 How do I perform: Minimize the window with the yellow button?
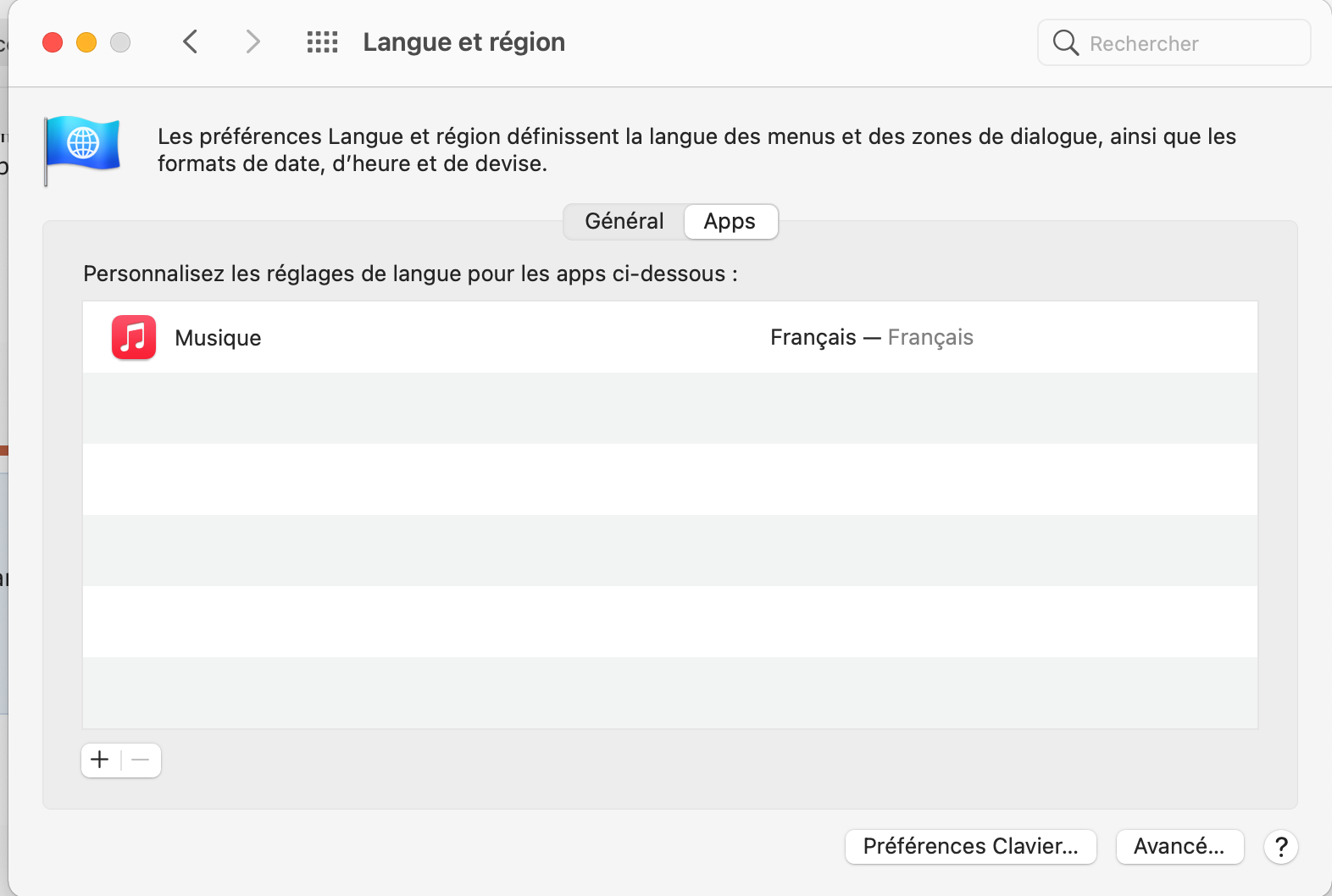pos(86,42)
